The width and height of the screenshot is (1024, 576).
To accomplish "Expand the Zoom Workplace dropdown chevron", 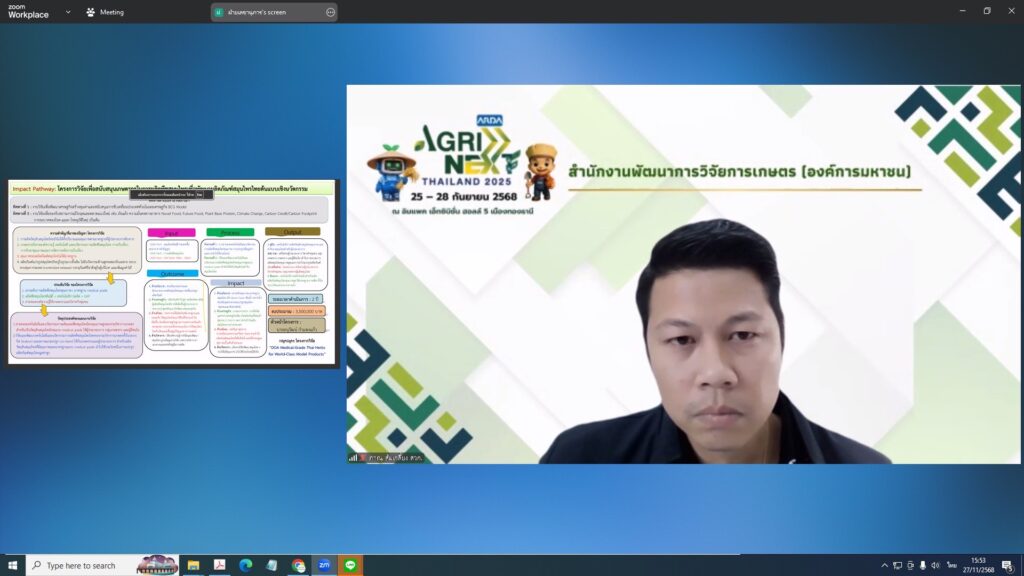I will 68,12.
